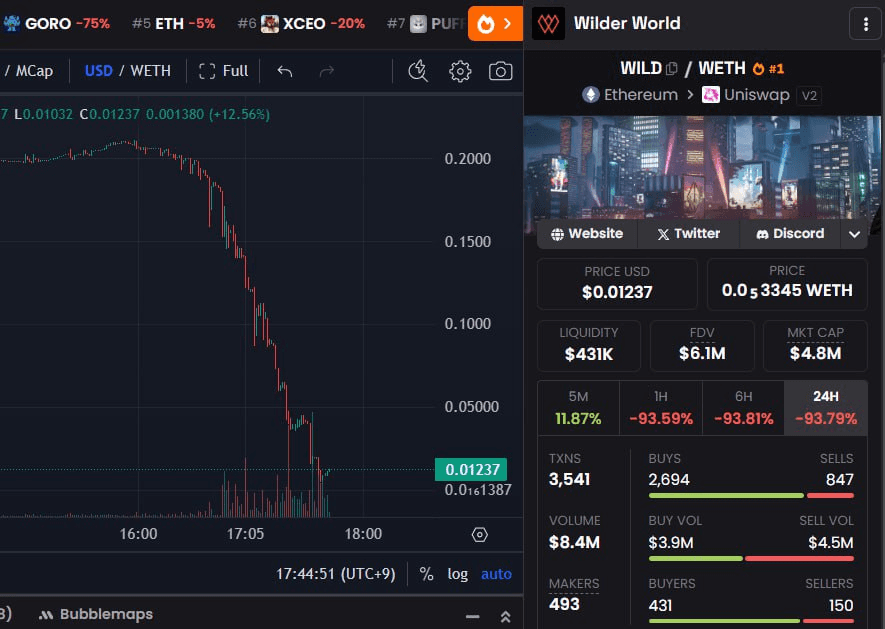Open quick search lightning magnifier icon
Screen dimensions: 885x629
click(418, 71)
